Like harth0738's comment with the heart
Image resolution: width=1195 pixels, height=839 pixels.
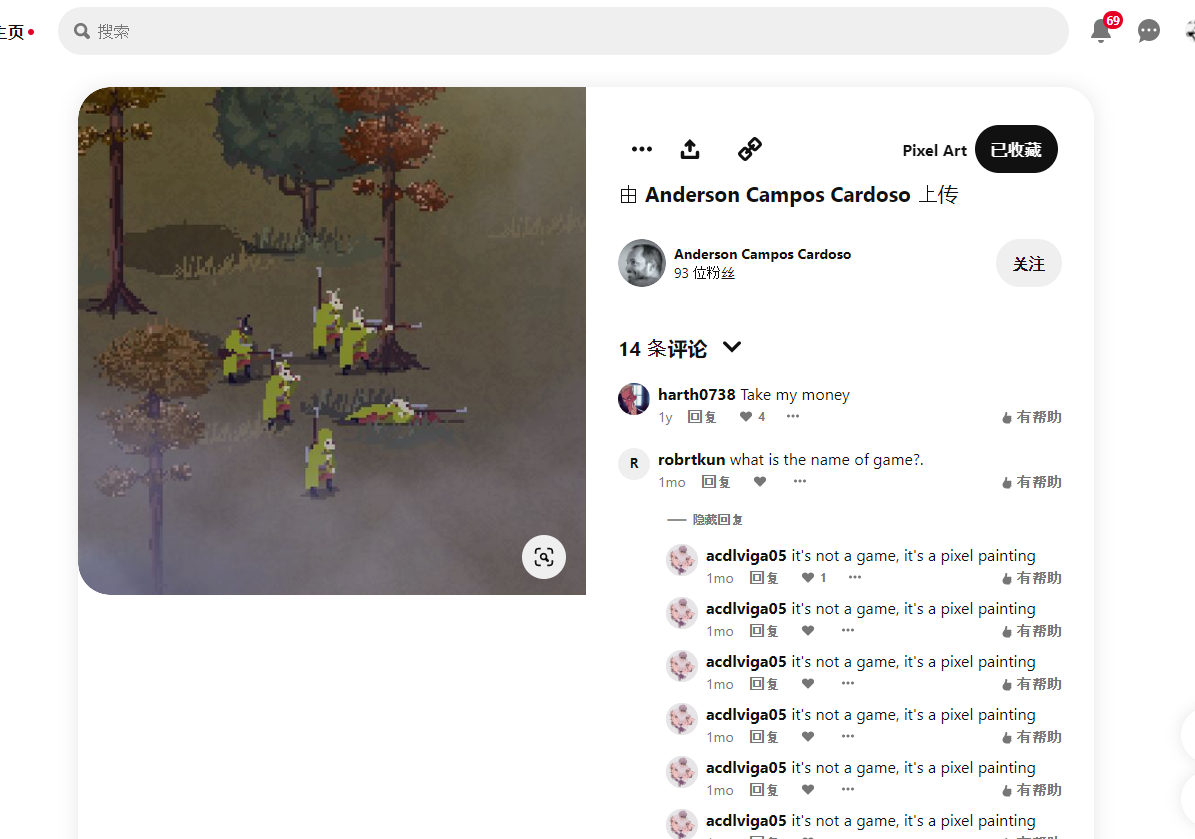(746, 416)
